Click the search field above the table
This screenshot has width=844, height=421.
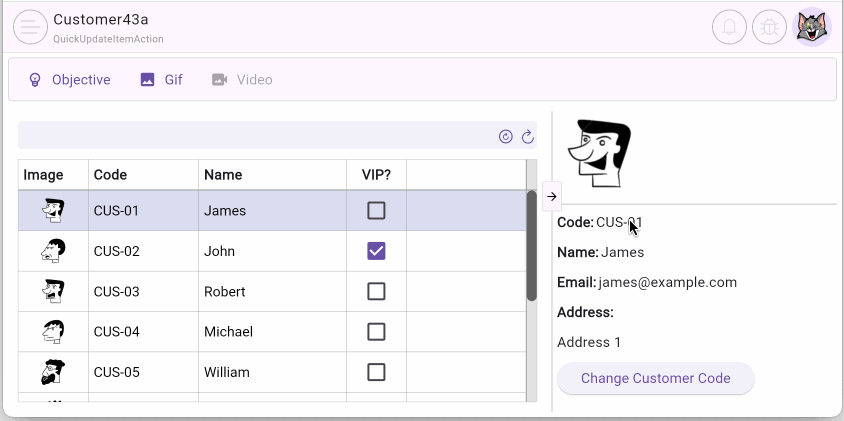(x=255, y=136)
